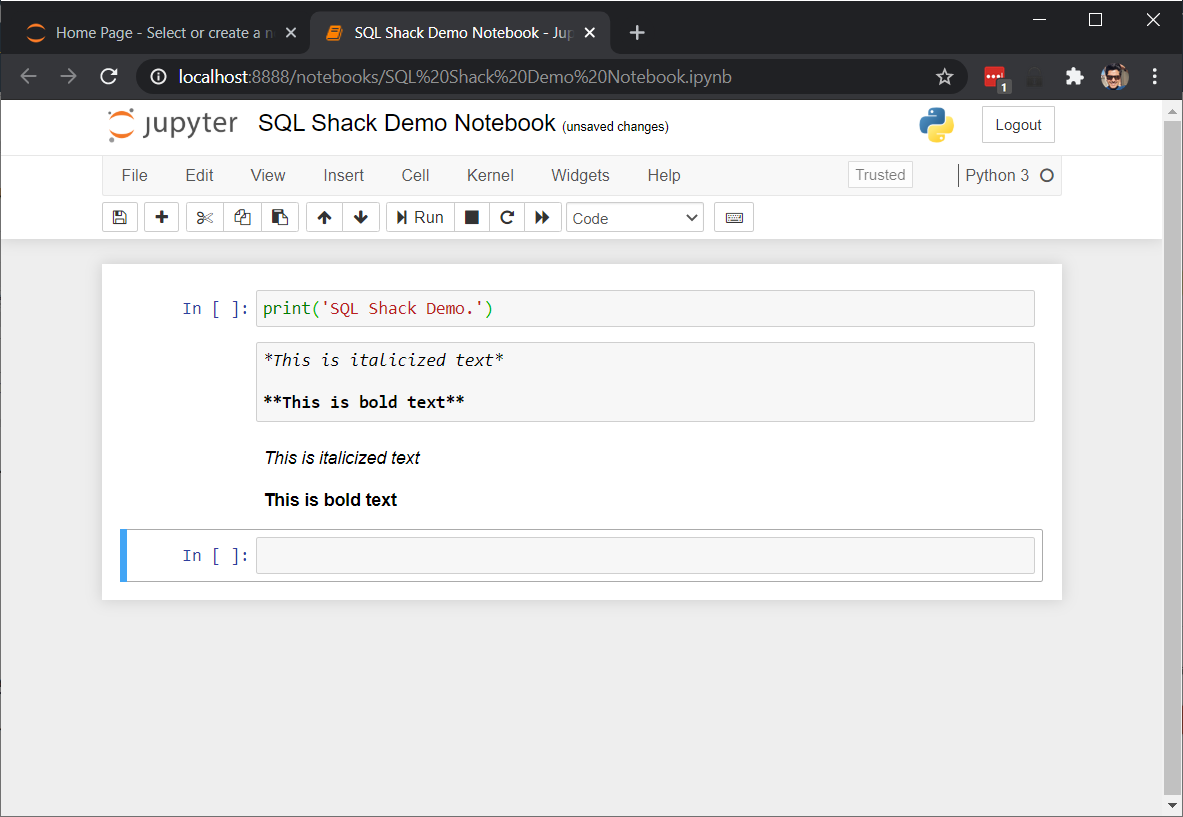1183x817 pixels.
Task: Insert a cell below with plus icon
Action: (161, 218)
